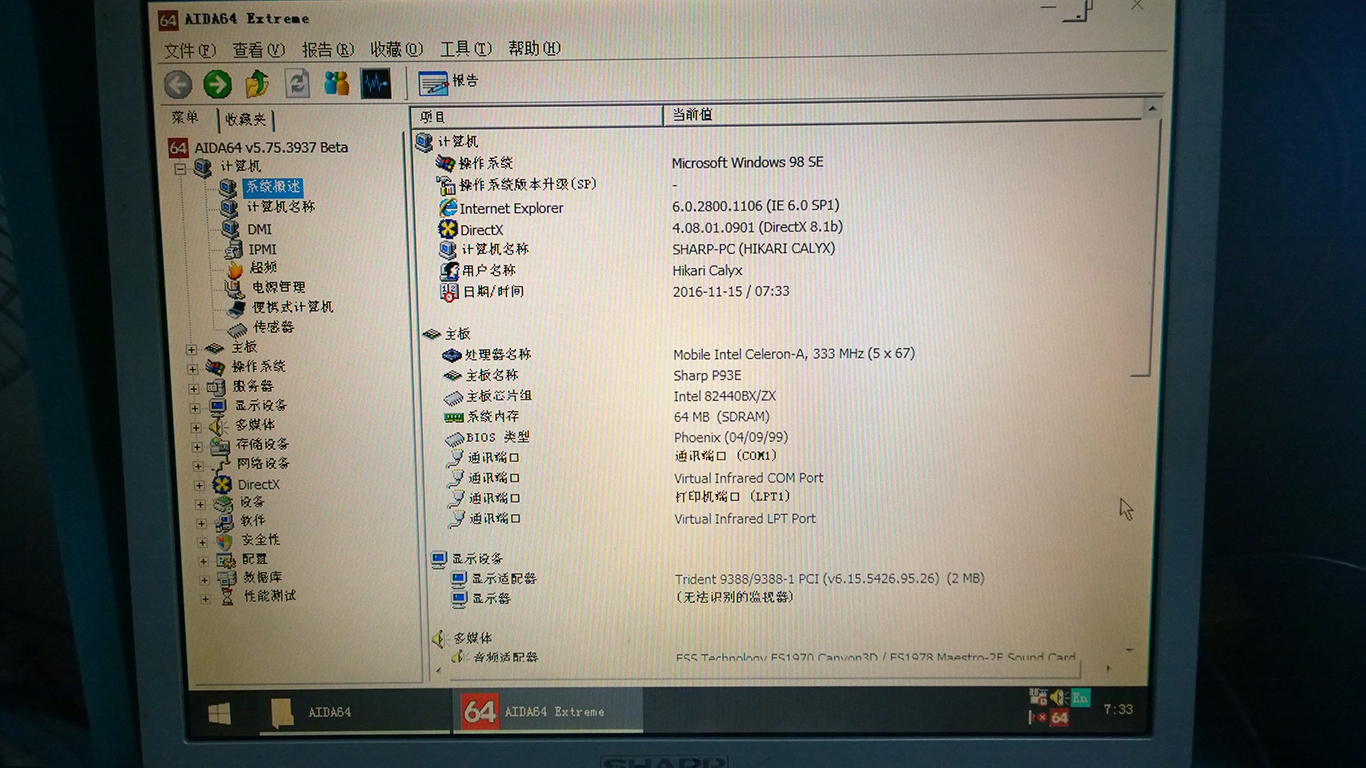Click the 安全性 shield icon
1366x768 pixels.
pos(226,540)
